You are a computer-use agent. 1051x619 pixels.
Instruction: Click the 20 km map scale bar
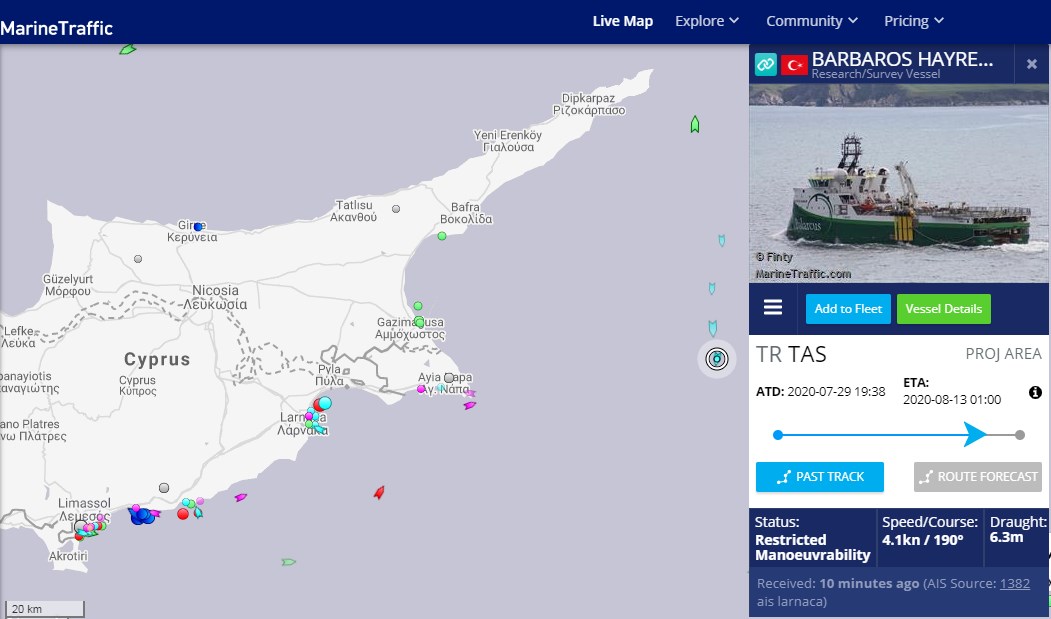[x=43, y=609]
